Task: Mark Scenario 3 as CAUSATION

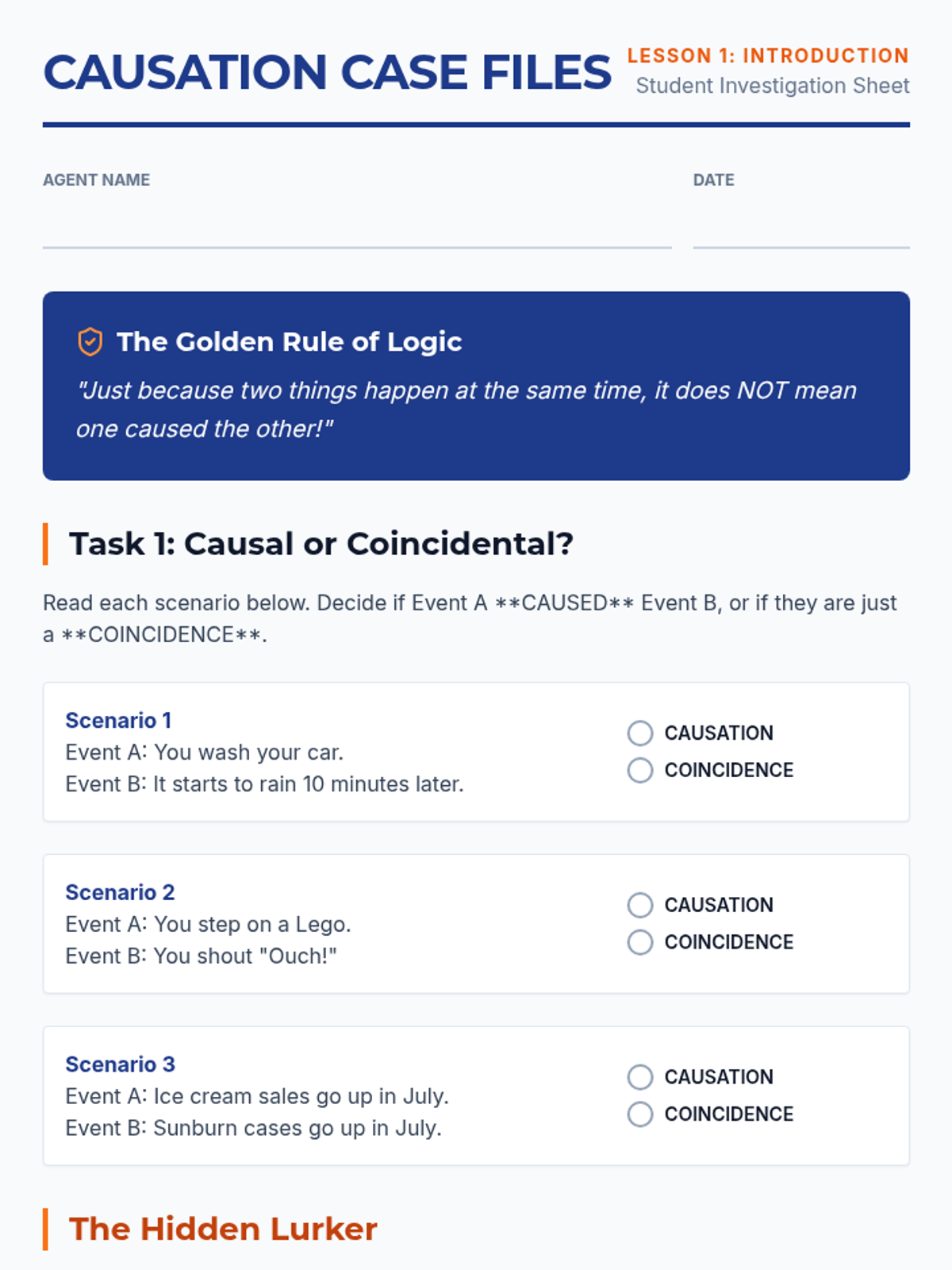Action: (x=640, y=1077)
